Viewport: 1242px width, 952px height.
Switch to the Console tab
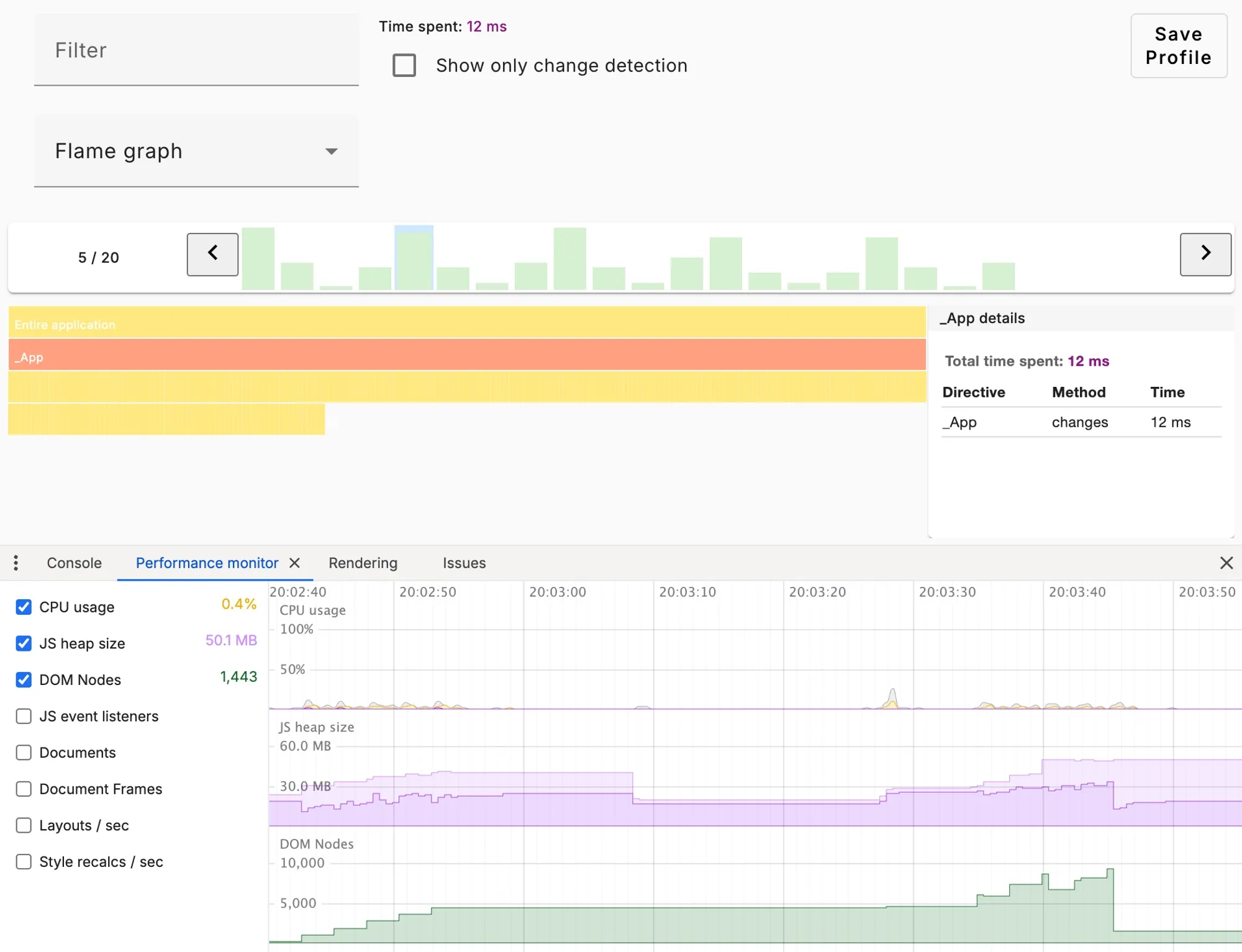tap(74, 563)
